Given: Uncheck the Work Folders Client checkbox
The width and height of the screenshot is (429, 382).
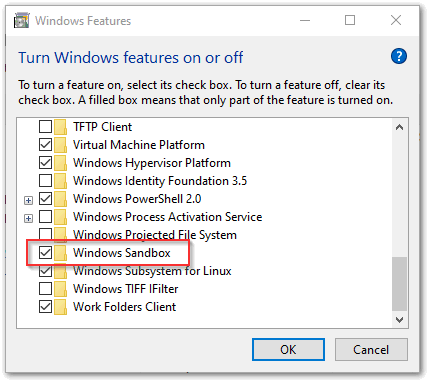Looking at the screenshot, I should pyautogui.click(x=45, y=307).
